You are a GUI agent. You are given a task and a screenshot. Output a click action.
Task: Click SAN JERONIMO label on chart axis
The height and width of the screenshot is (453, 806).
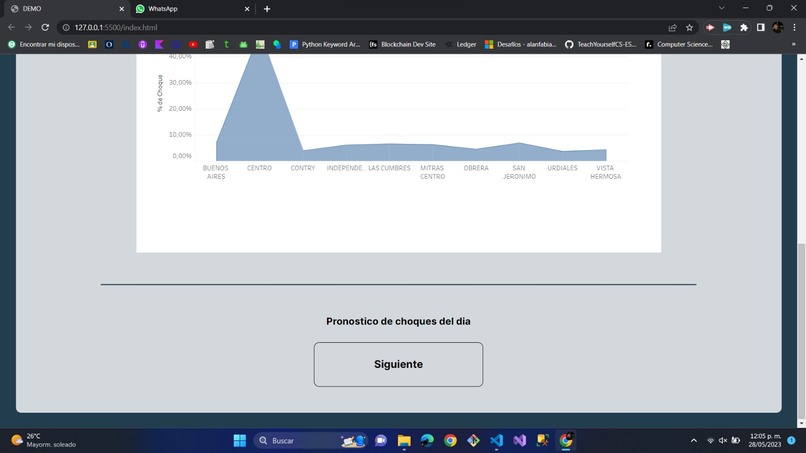tap(519, 172)
